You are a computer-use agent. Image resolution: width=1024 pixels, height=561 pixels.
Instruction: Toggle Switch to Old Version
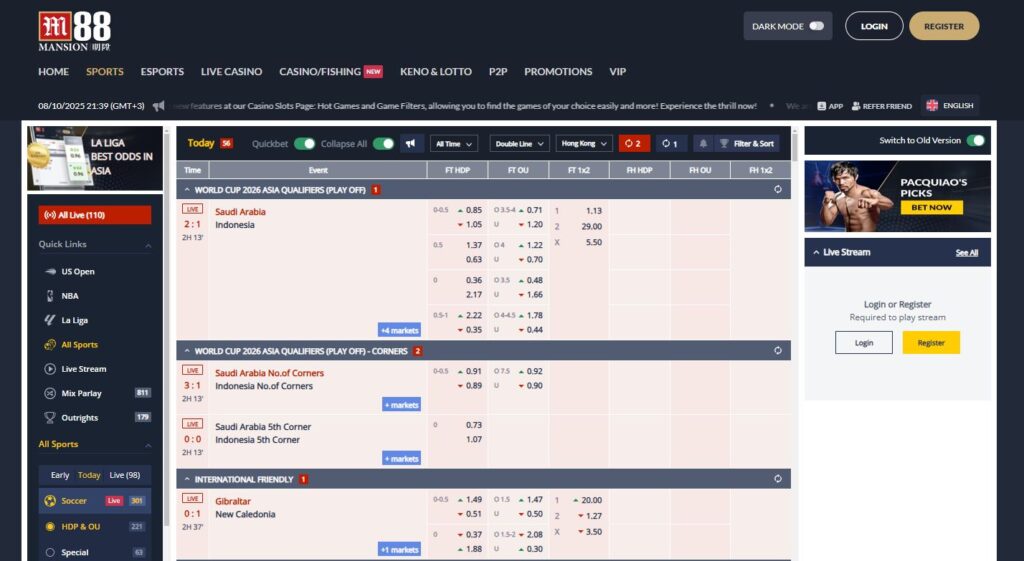(976, 140)
